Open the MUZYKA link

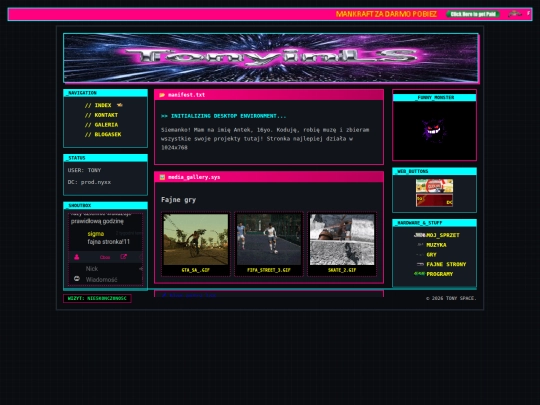tap(436, 245)
